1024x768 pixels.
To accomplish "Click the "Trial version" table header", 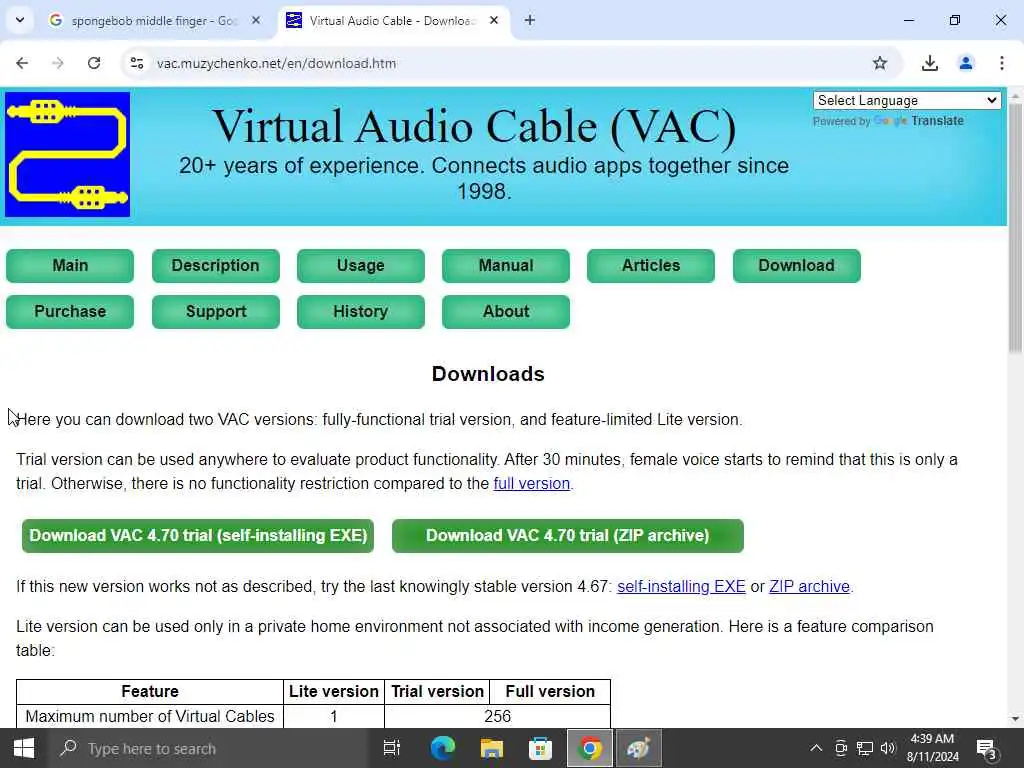I will tap(438, 692).
